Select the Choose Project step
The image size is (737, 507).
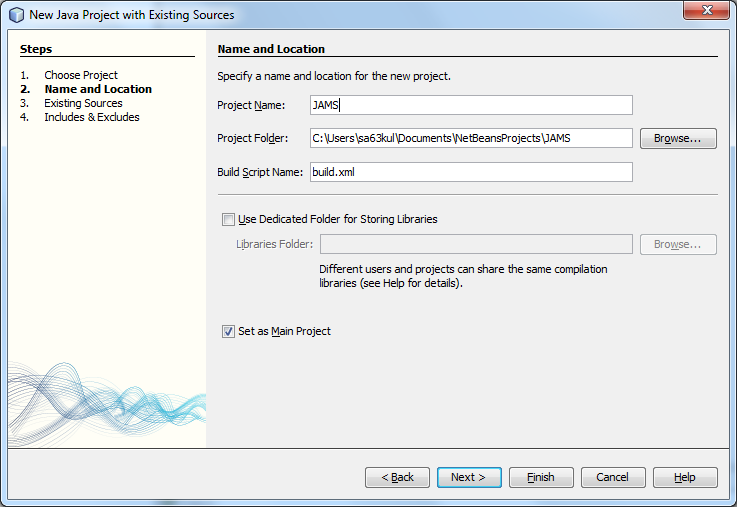tap(80, 75)
